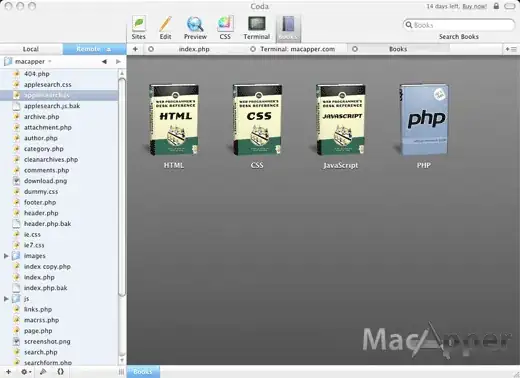Toggle toolbar pill button in title bar

pyautogui.click(x=510, y=6)
